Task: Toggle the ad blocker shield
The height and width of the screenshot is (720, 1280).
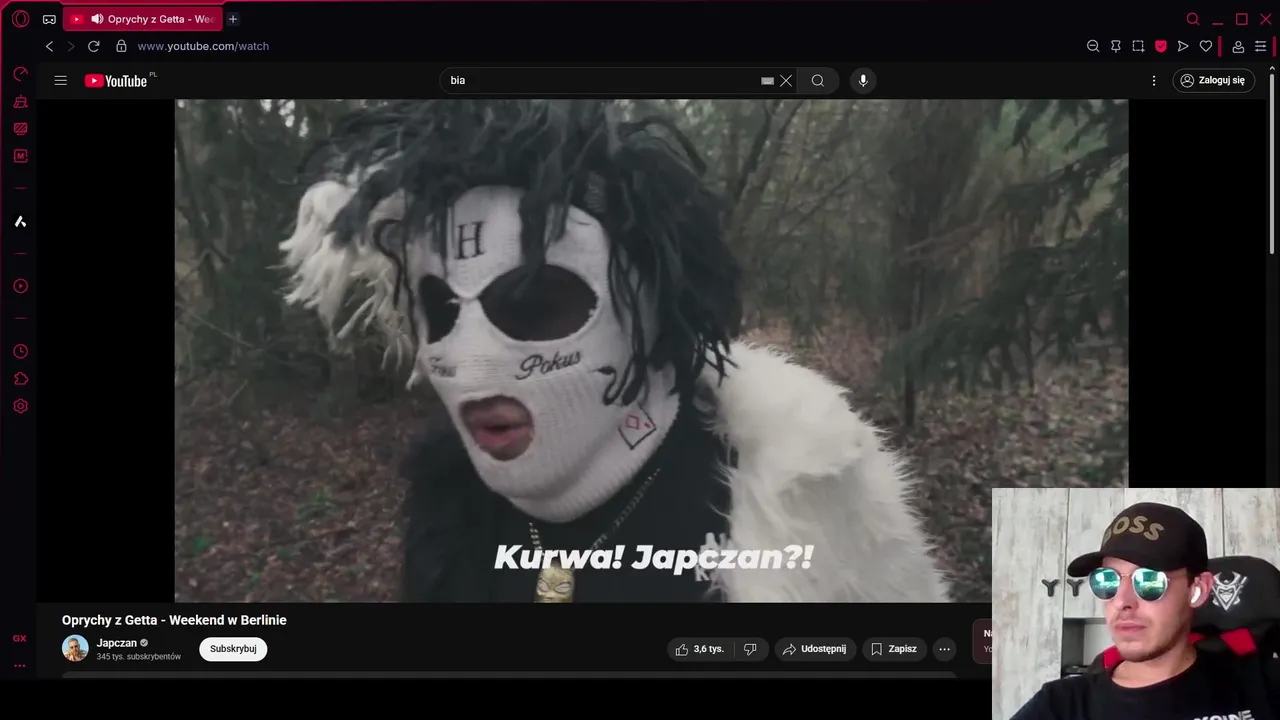Action: click(1161, 46)
